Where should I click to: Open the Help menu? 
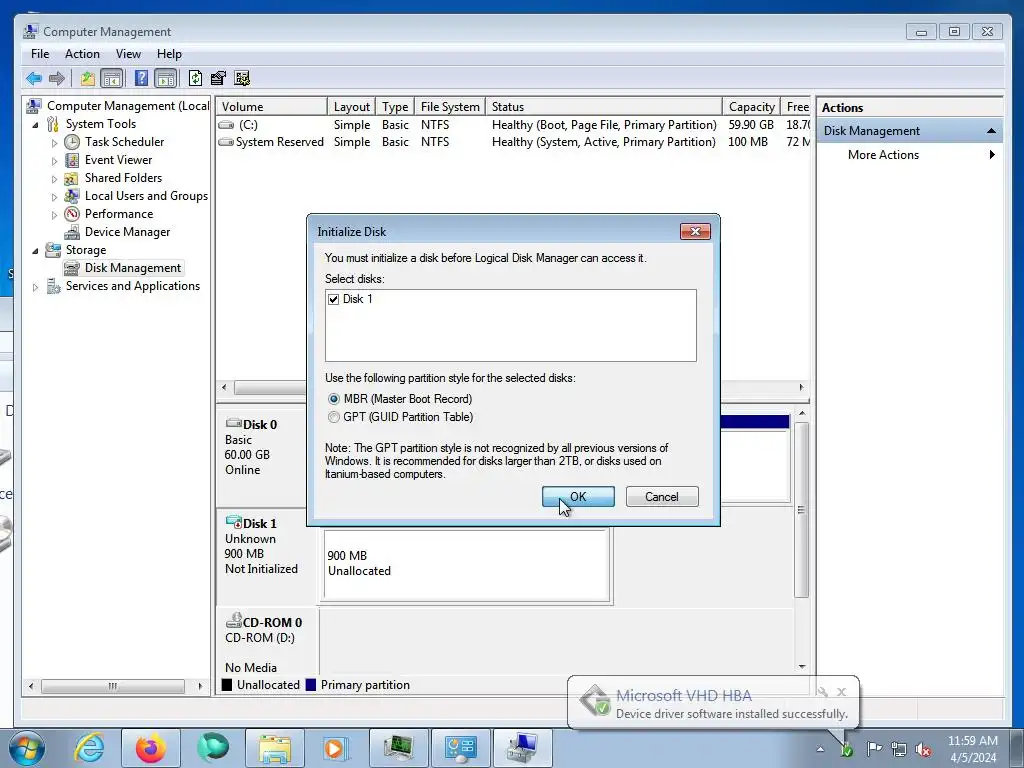pyautogui.click(x=169, y=54)
